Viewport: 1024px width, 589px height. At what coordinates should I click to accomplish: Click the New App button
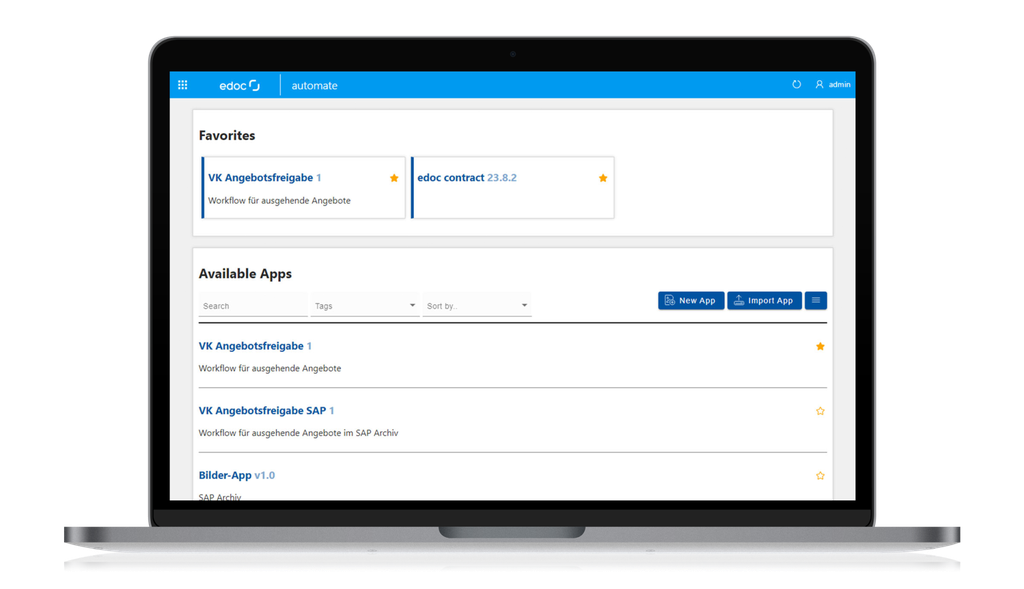691,300
